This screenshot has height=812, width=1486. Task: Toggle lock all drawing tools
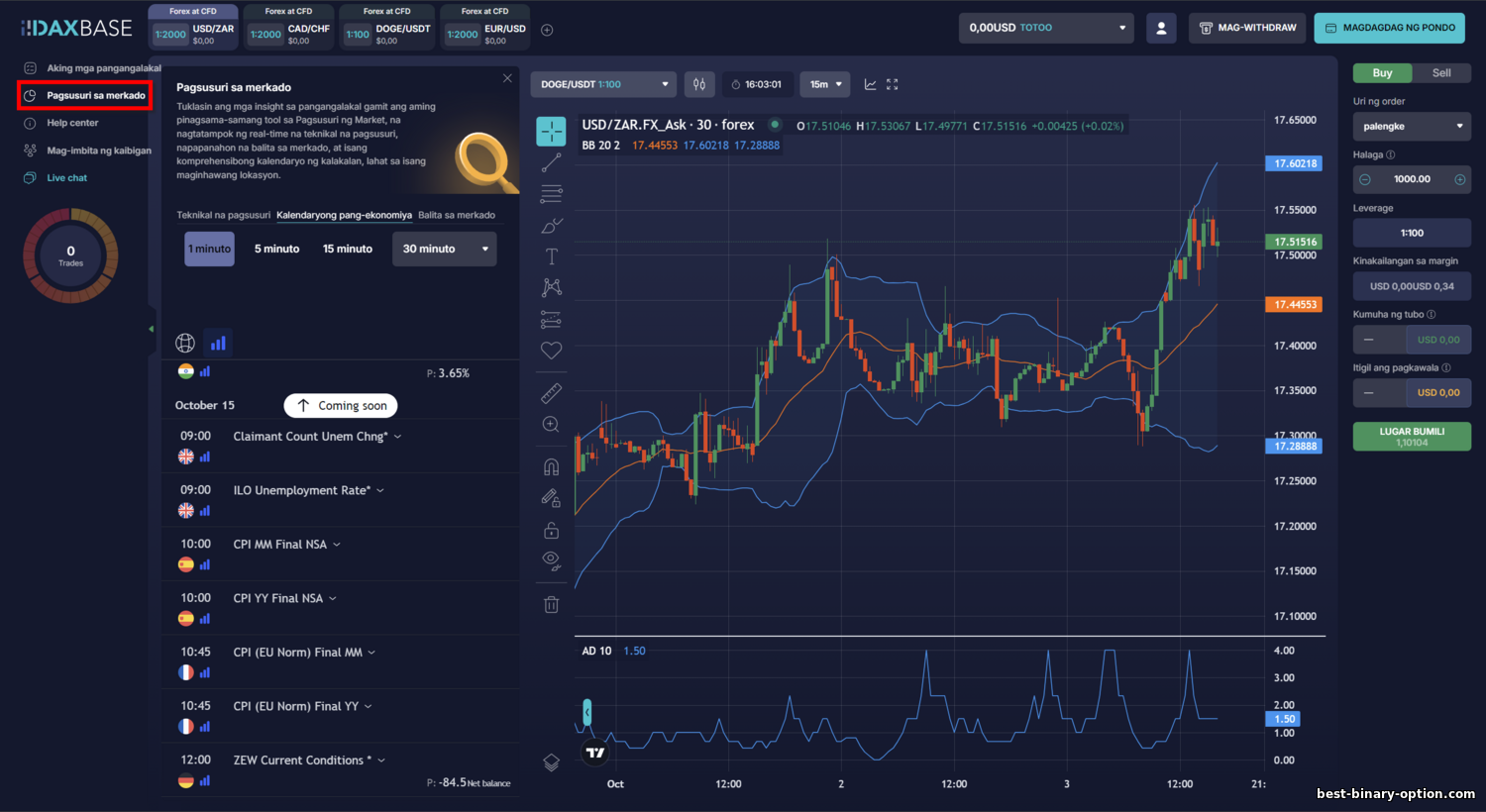coord(552,530)
